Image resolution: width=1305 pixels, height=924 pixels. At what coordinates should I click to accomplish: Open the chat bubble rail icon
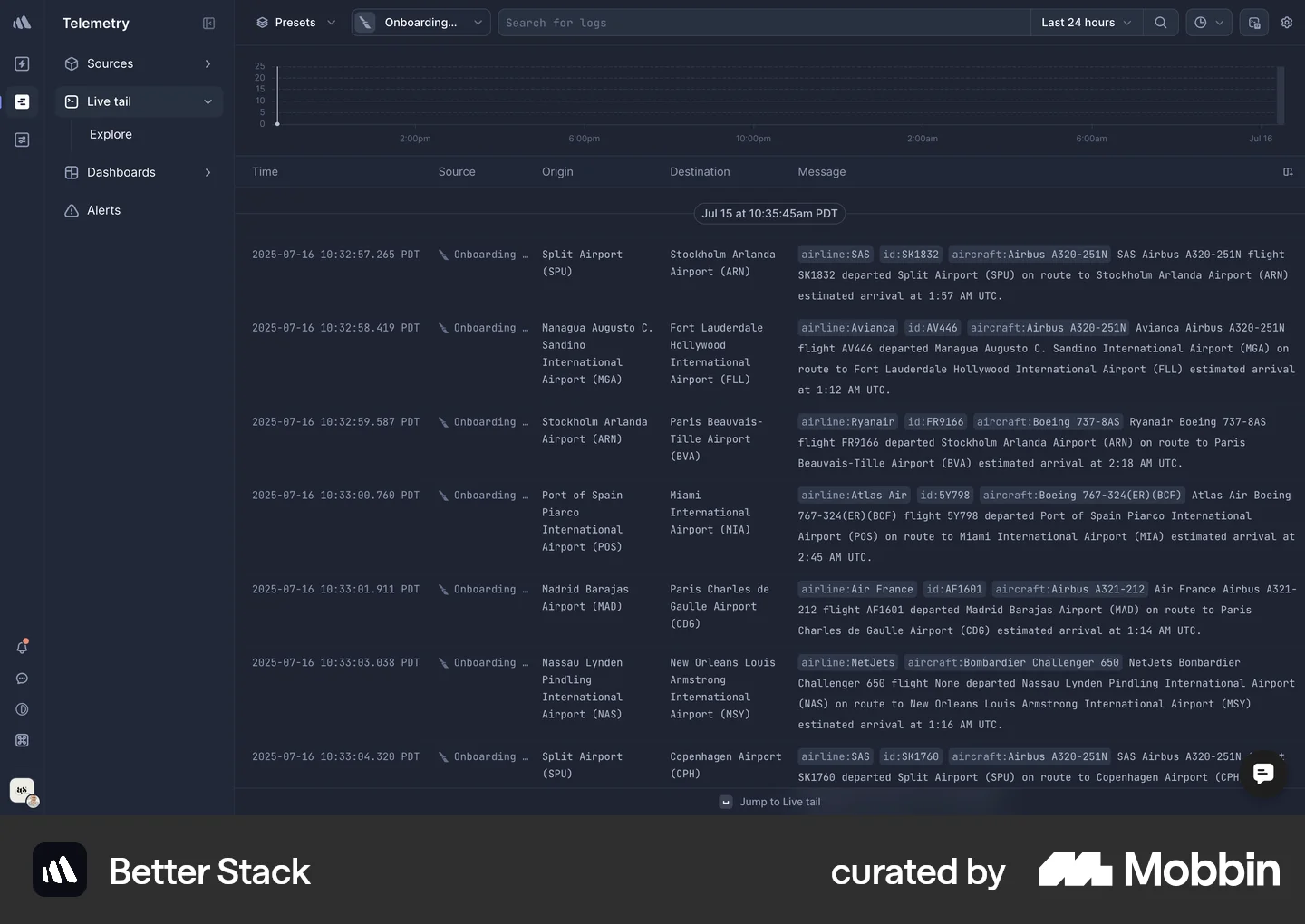(x=23, y=679)
